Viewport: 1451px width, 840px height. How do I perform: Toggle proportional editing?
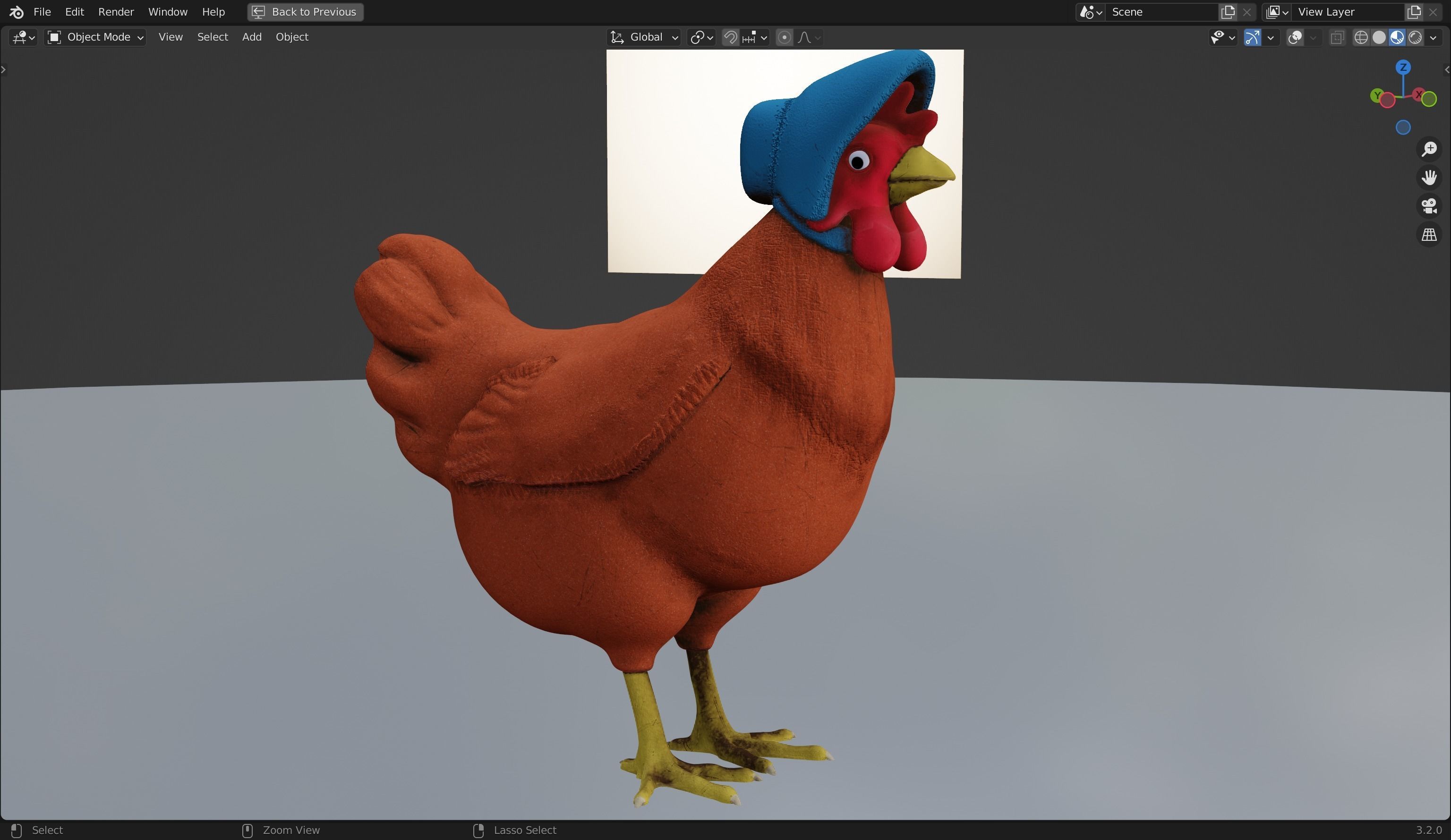pyautogui.click(x=784, y=37)
